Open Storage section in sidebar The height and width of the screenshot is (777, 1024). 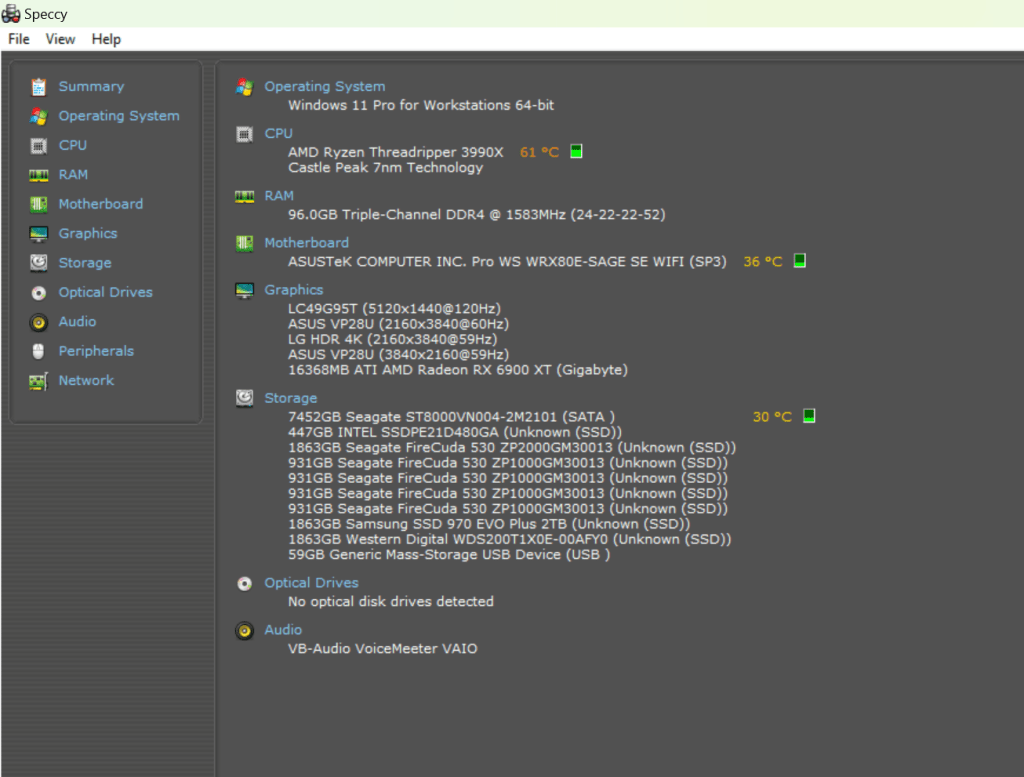coord(85,262)
